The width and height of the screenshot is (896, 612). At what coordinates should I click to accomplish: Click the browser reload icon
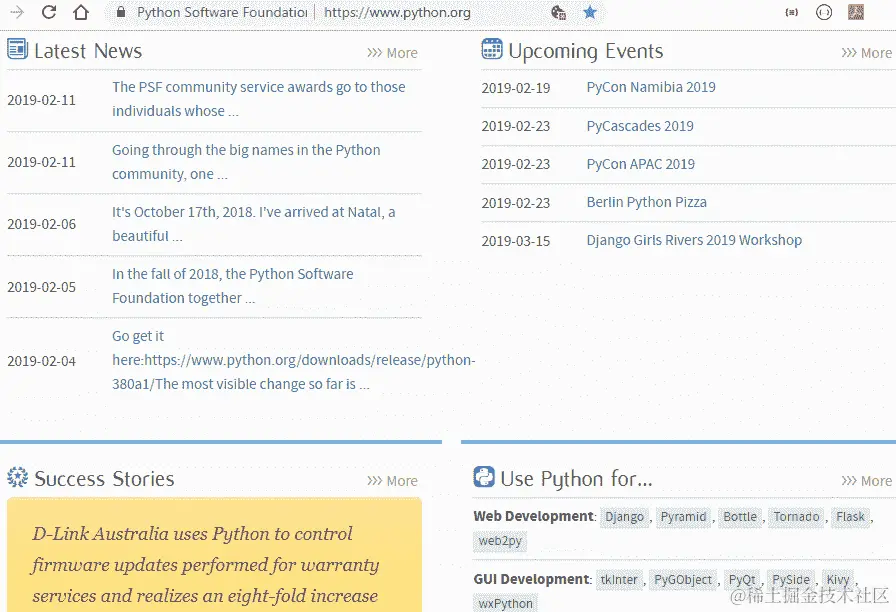[49, 12]
